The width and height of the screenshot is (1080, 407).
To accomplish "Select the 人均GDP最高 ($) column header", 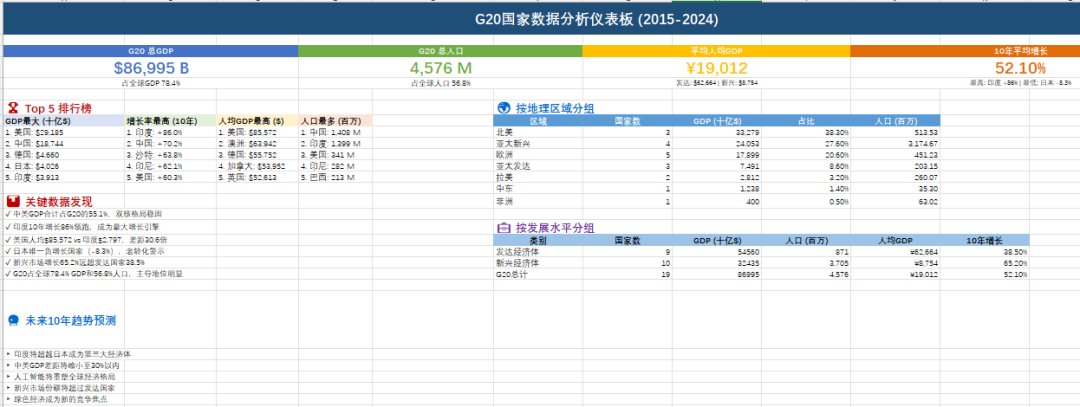I will pyautogui.click(x=258, y=121).
